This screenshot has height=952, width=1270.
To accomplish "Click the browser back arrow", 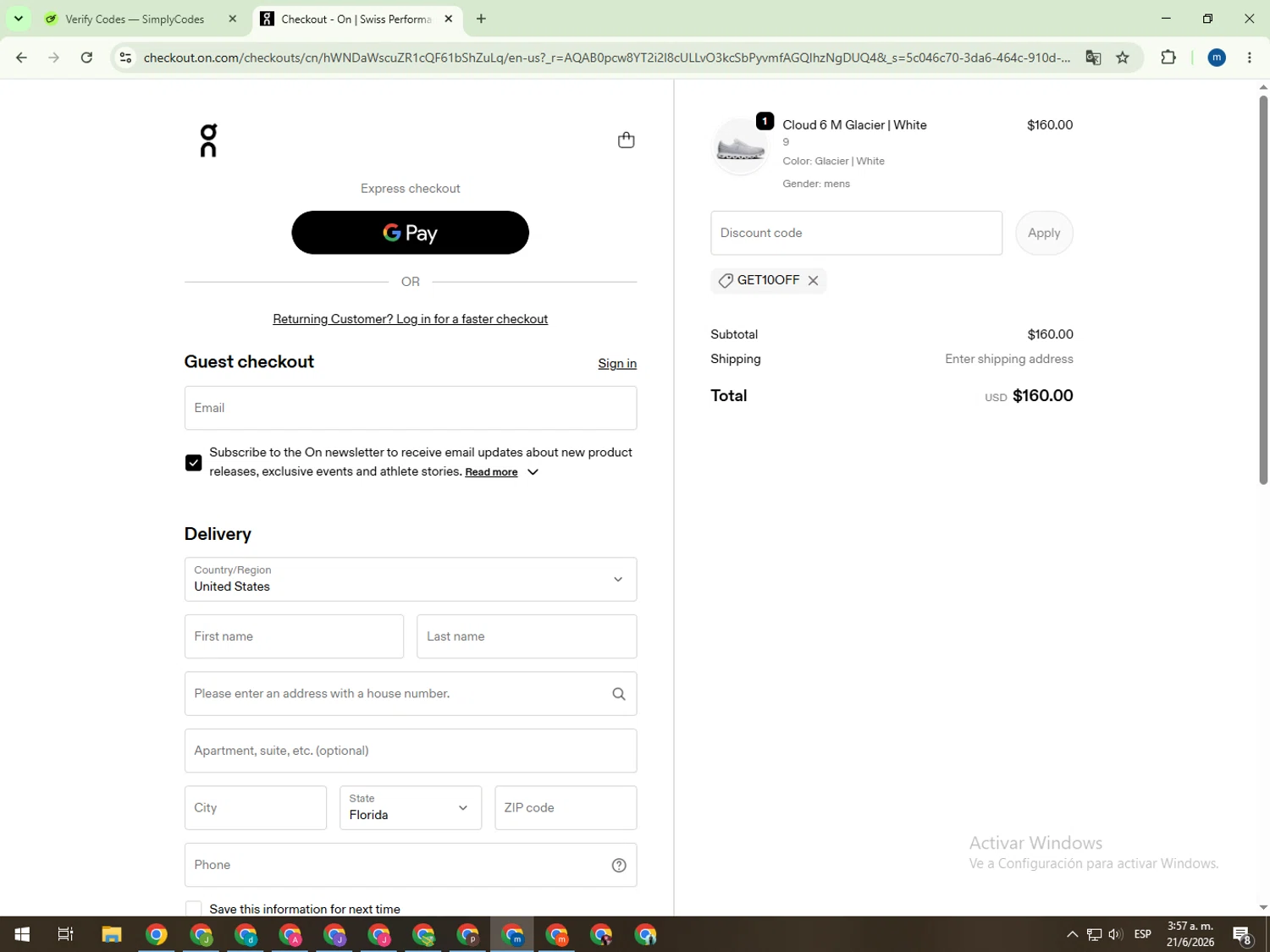I will pos(21,58).
